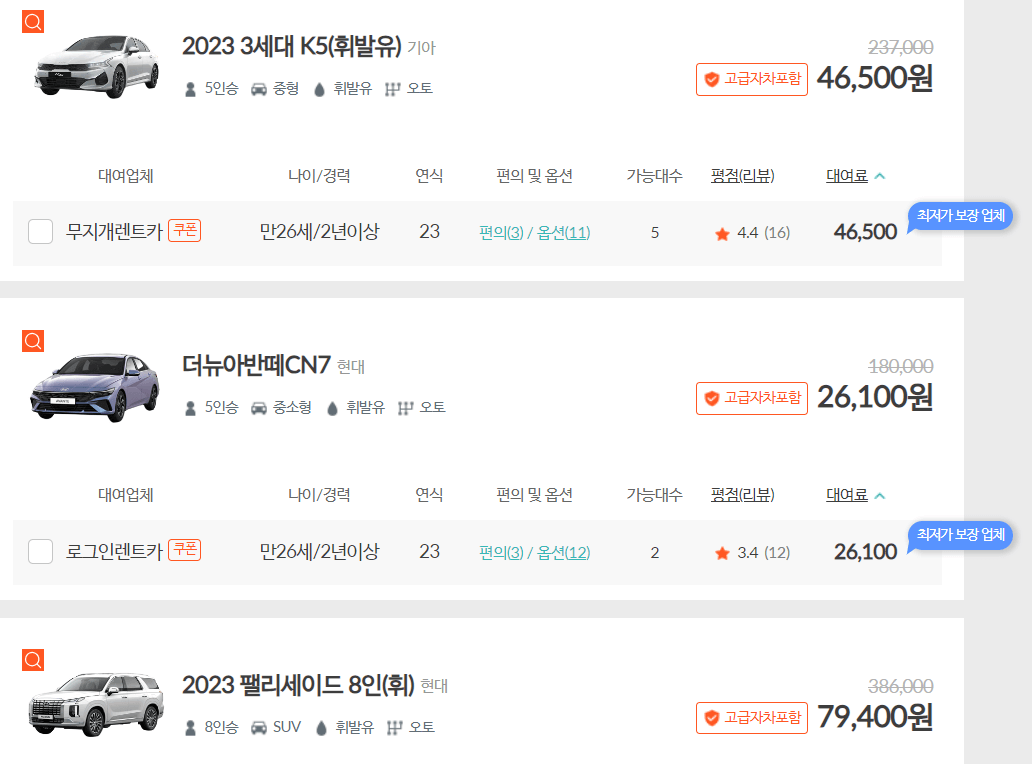Toggle the 대여료 sort arrow in K5 table

pyautogui.click(x=879, y=174)
